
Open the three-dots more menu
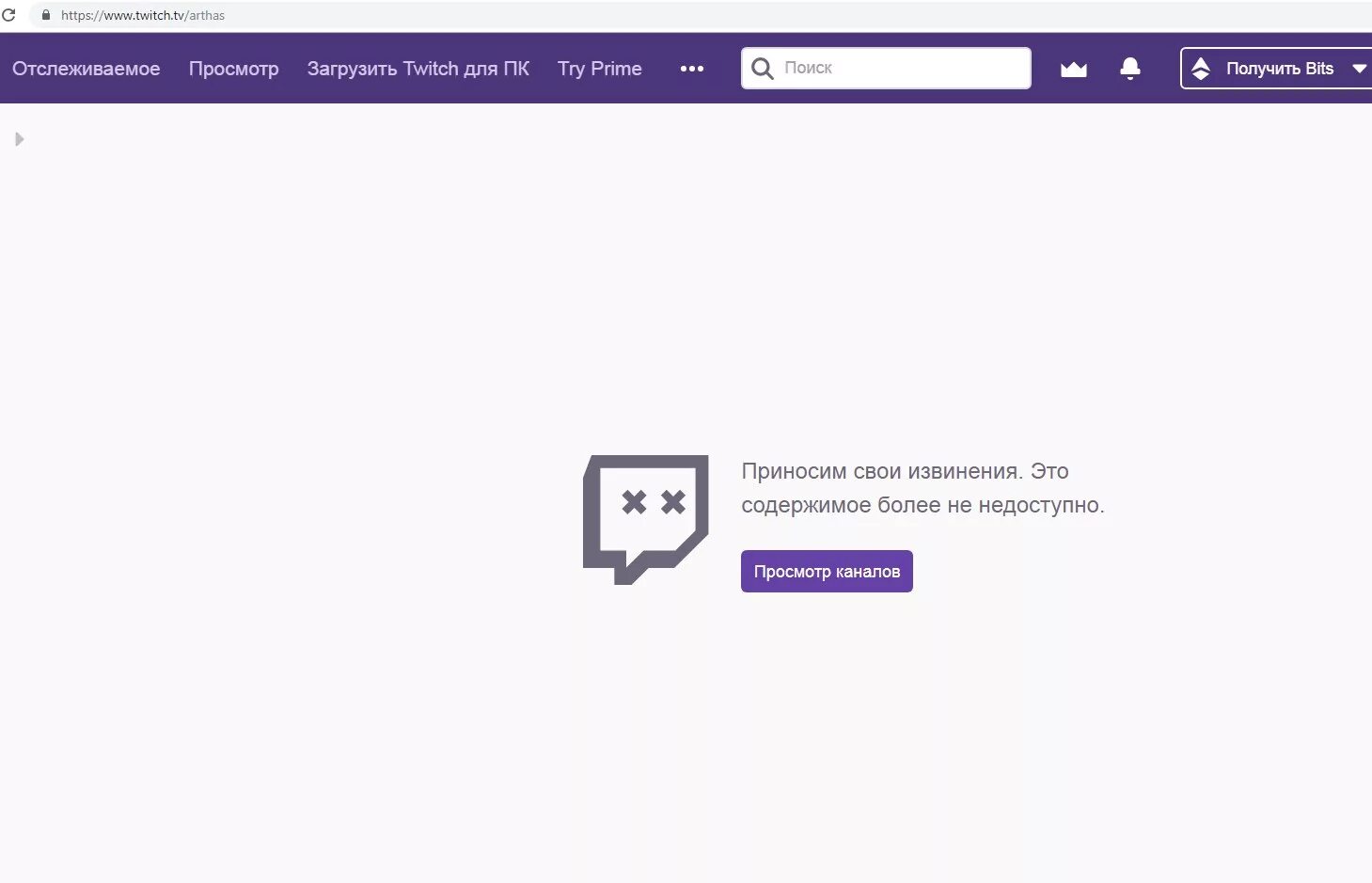[x=692, y=69]
